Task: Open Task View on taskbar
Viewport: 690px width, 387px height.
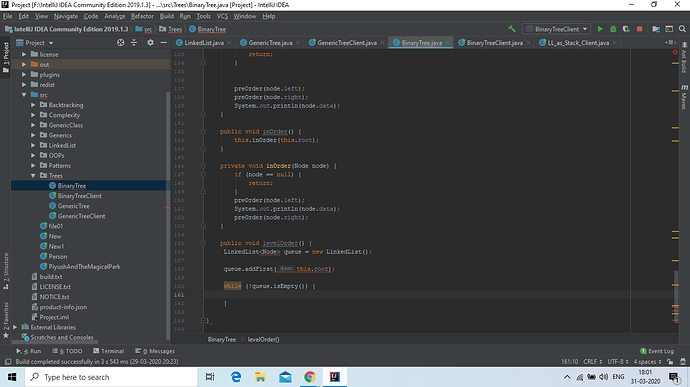Action: [210, 377]
